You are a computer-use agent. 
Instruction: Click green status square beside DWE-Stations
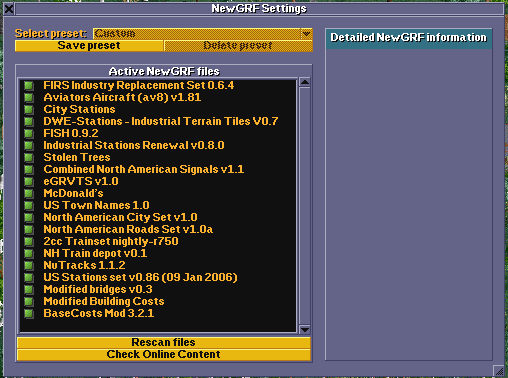[29, 122]
